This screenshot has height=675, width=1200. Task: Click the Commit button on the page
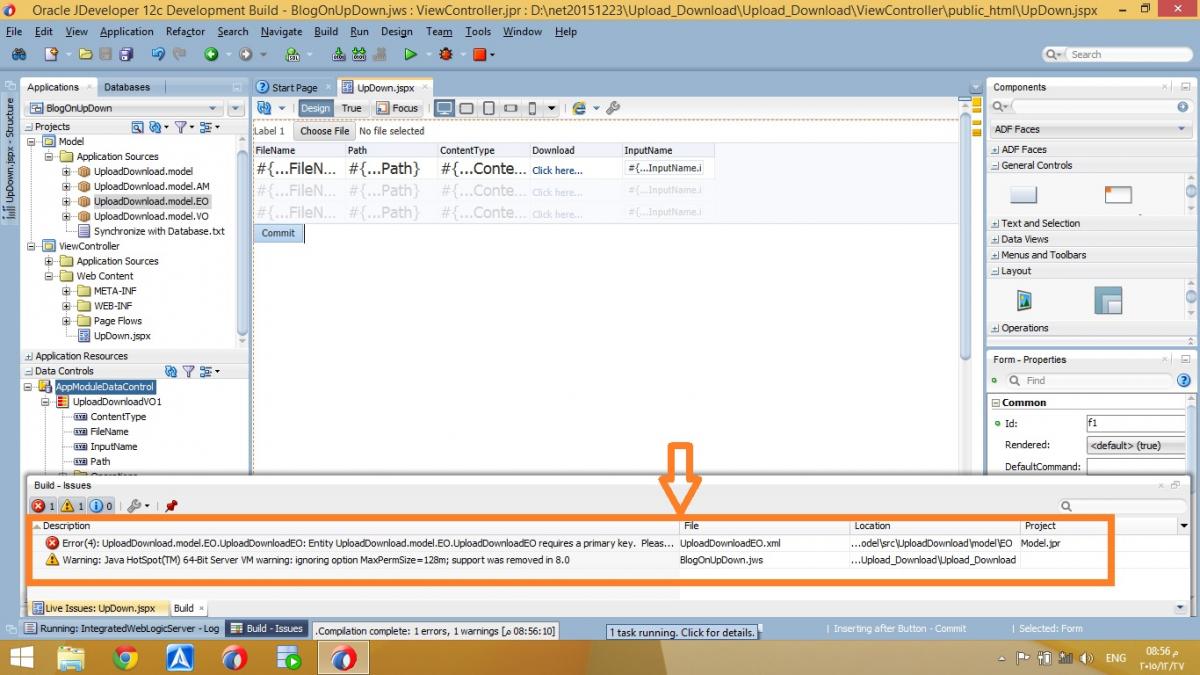coord(278,233)
